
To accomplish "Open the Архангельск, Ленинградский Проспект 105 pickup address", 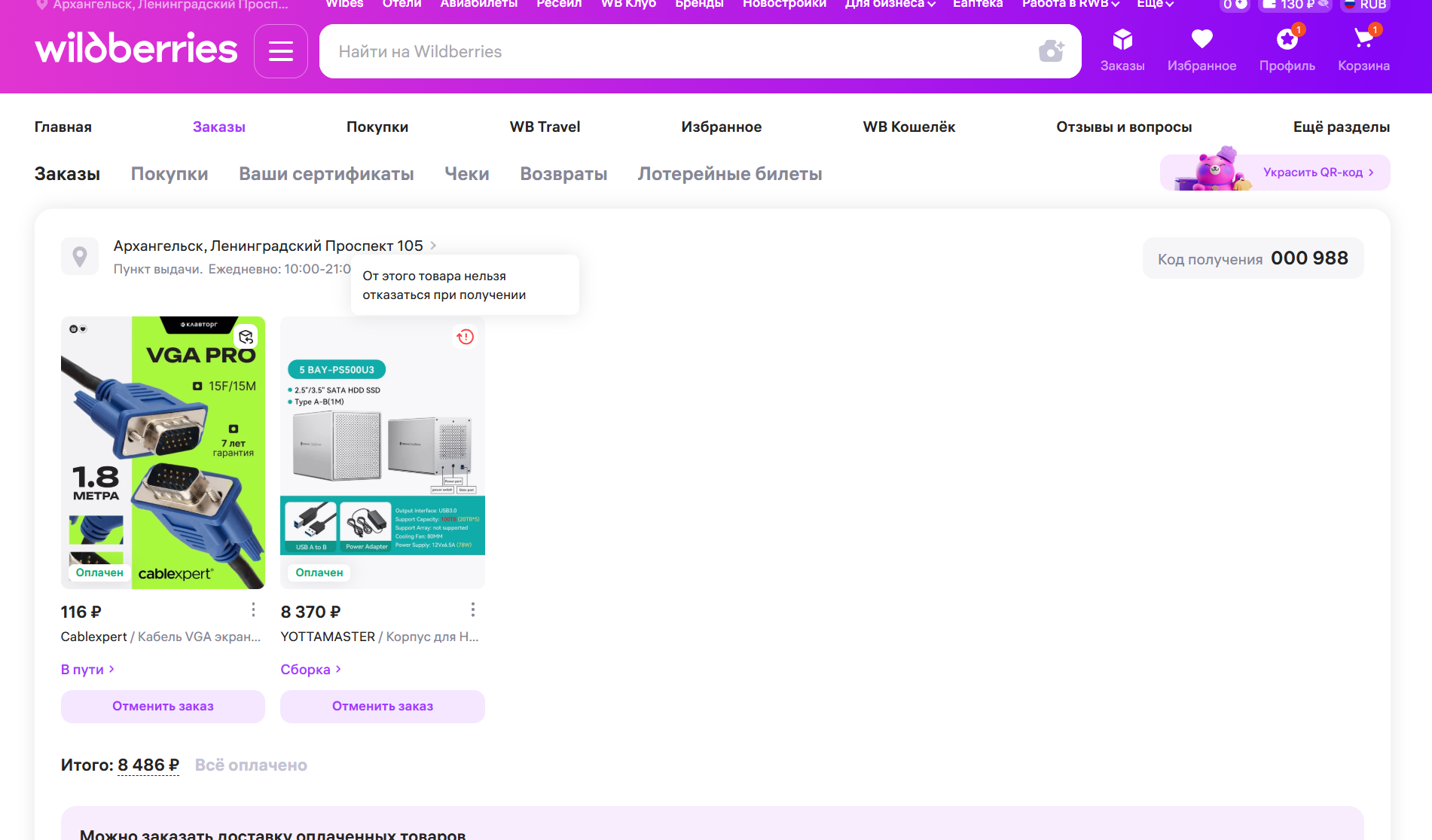I will pos(275,246).
